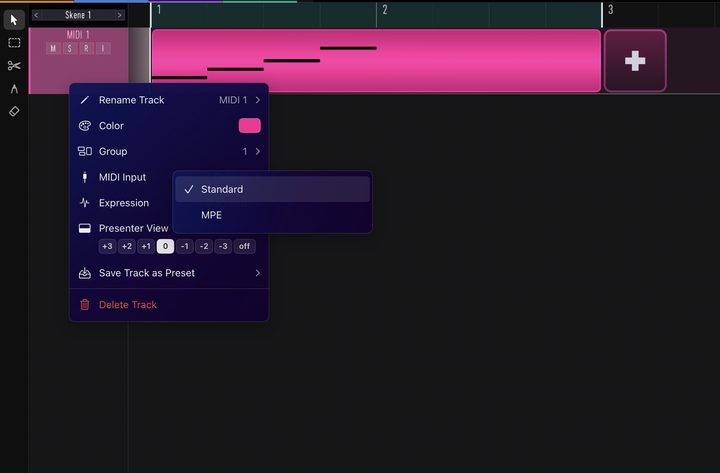The height and width of the screenshot is (473, 720).
Task: Click the group icon beside Group
Action: [x=84, y=152]
